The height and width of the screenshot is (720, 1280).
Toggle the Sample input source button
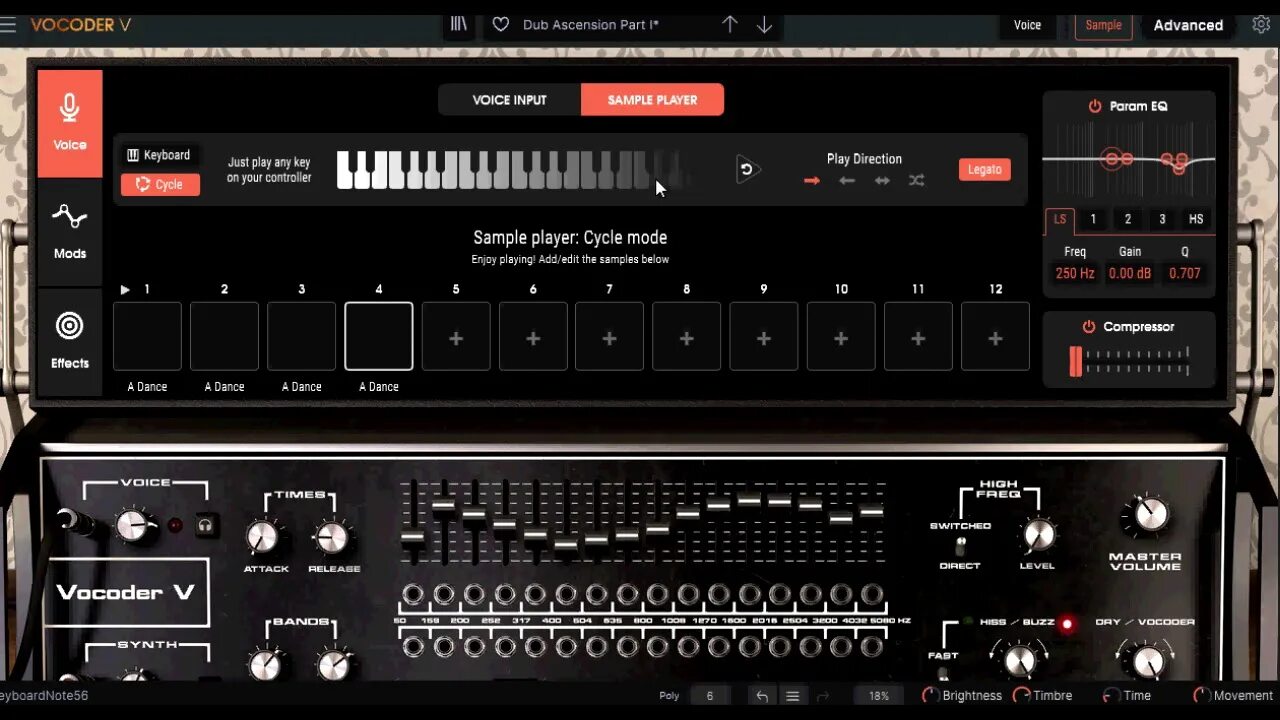point(1103,25)
